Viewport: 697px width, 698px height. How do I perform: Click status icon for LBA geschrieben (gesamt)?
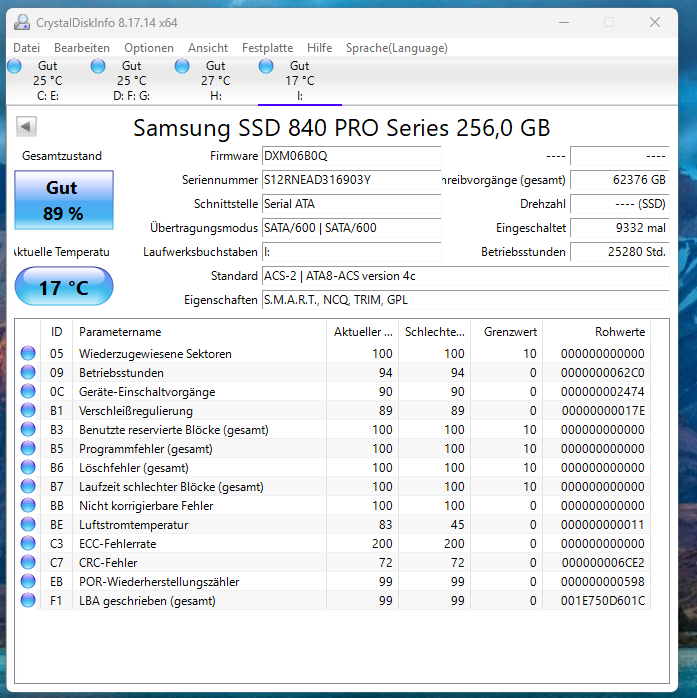(x=28, y=601)
